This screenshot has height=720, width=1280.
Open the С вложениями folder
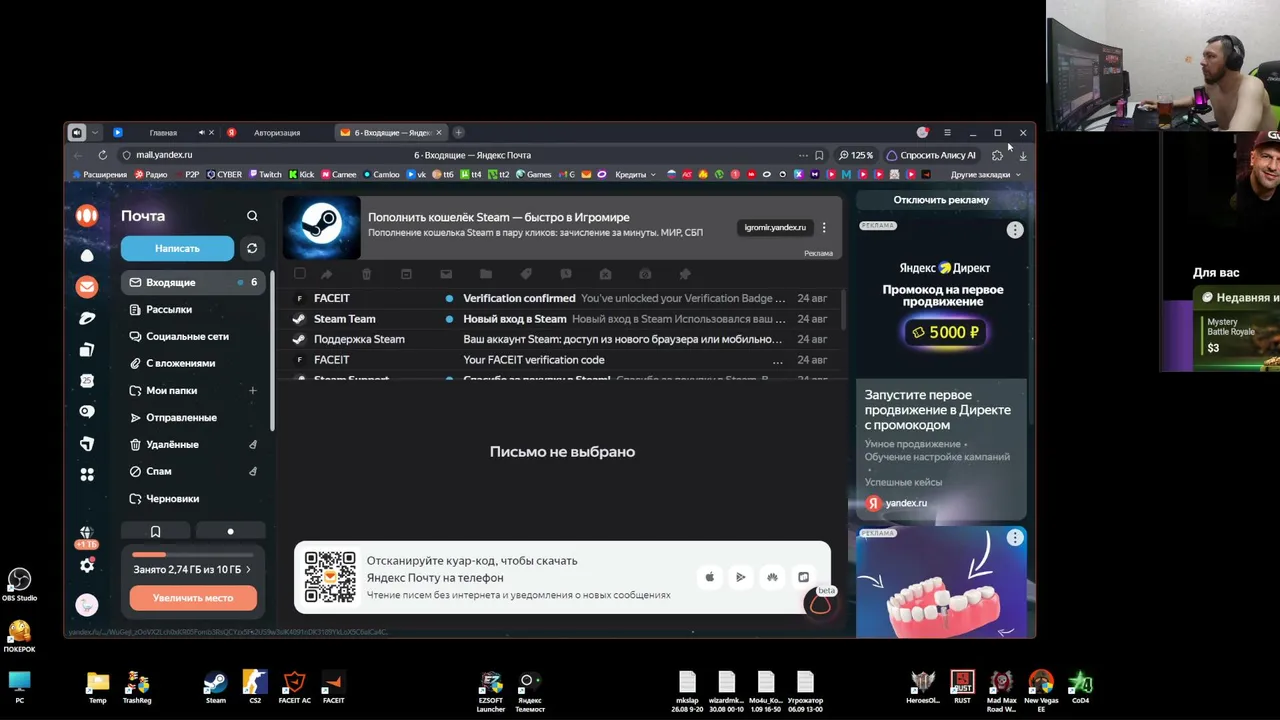point(193,364)
